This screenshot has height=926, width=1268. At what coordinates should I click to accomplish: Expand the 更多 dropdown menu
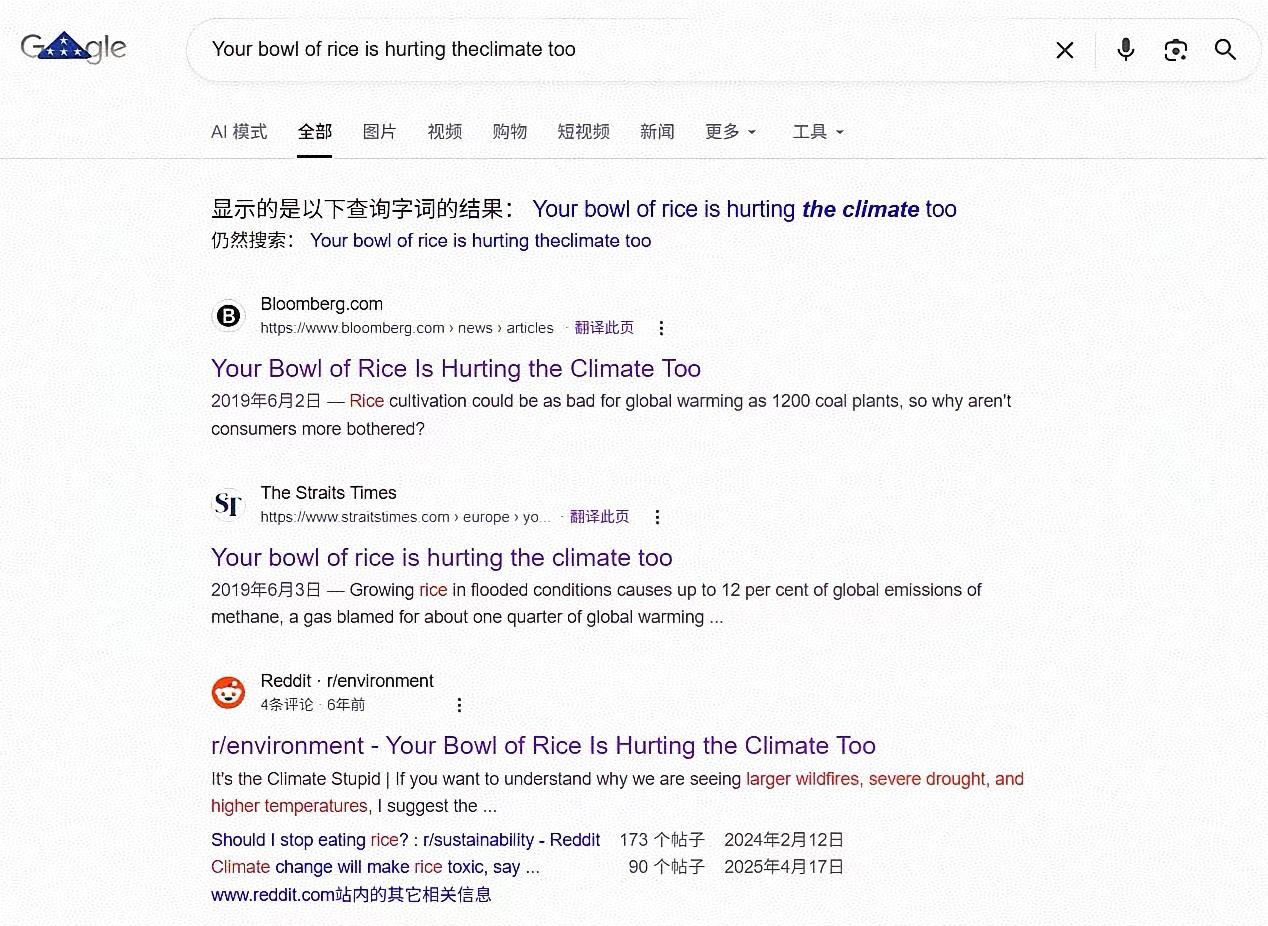pyautogui.click(x=731, y=132)
